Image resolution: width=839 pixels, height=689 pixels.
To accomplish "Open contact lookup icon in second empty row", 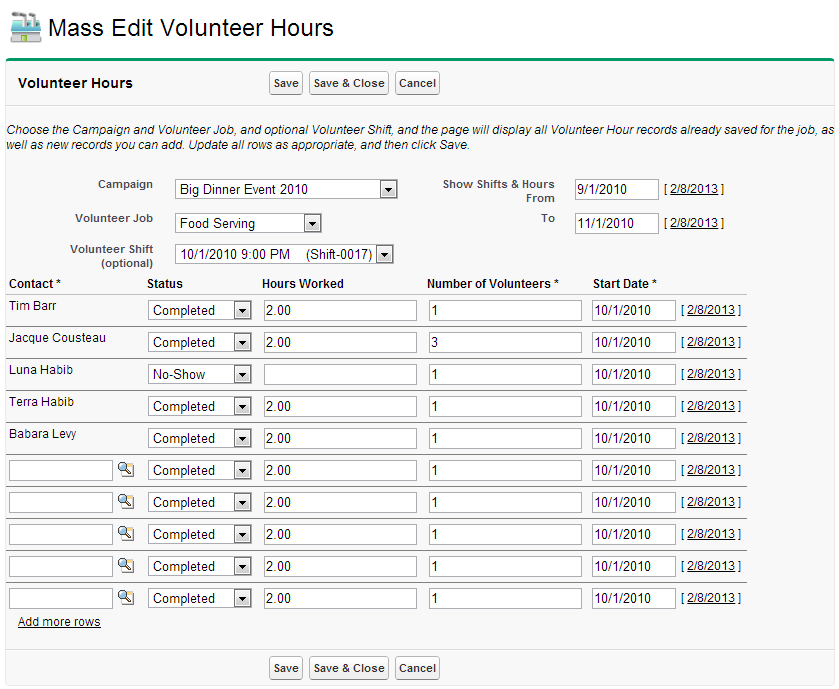I will [x=126, y=502].
